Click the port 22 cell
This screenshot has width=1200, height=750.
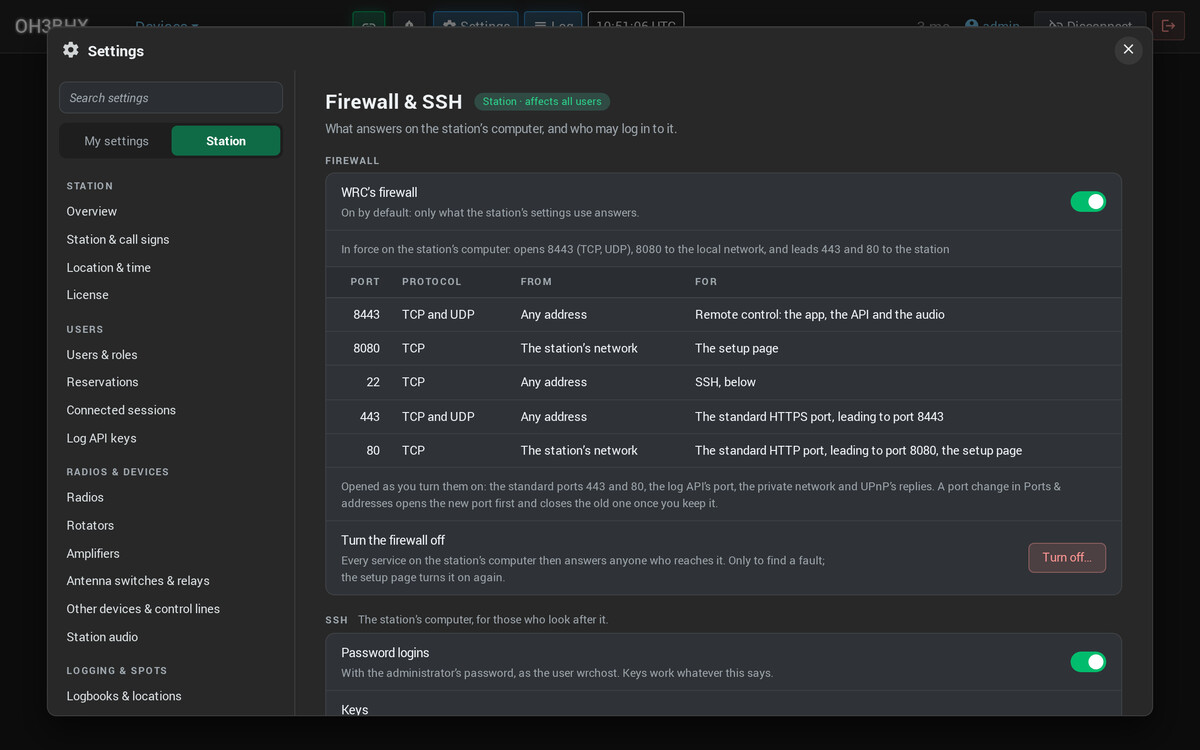point(373,382)
